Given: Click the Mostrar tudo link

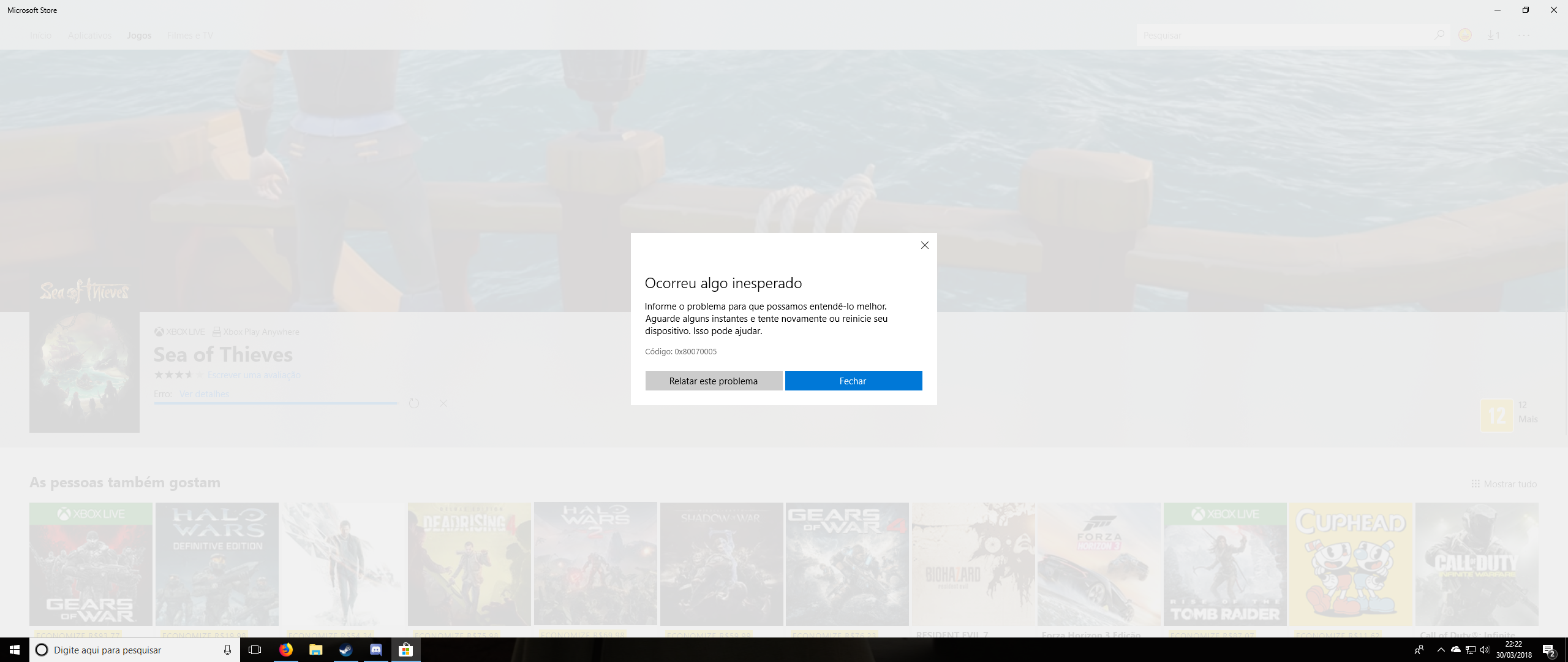Looking at the screenshot, I should (x=1504, y=484).
